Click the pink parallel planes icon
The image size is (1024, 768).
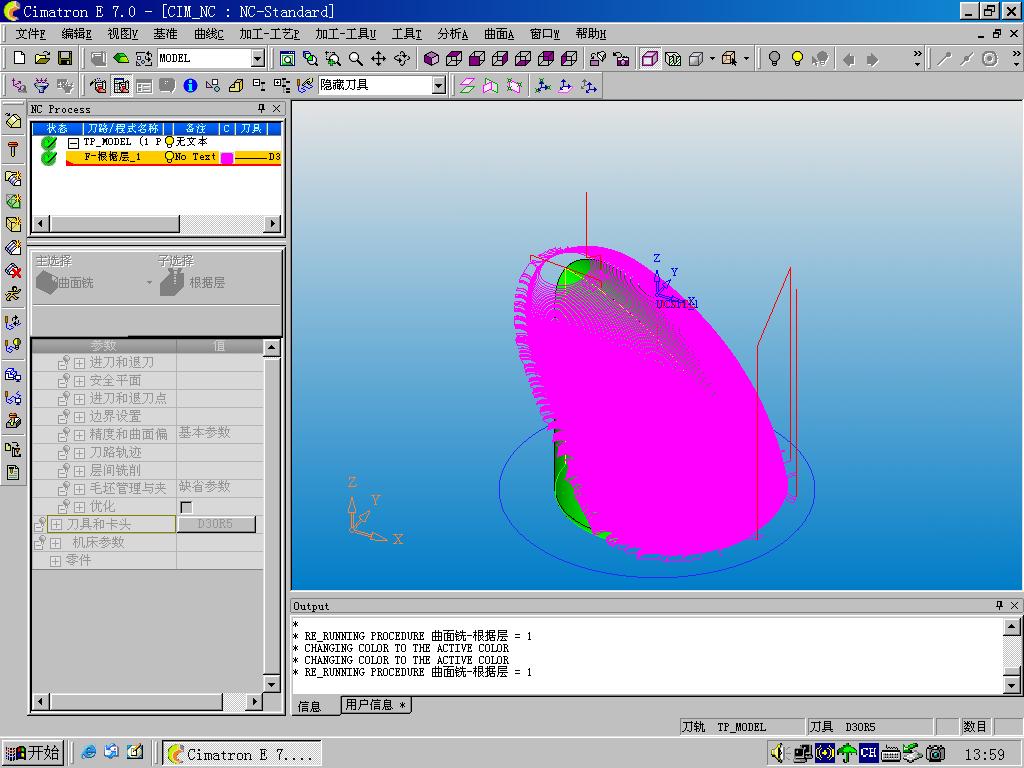point(468,86)
